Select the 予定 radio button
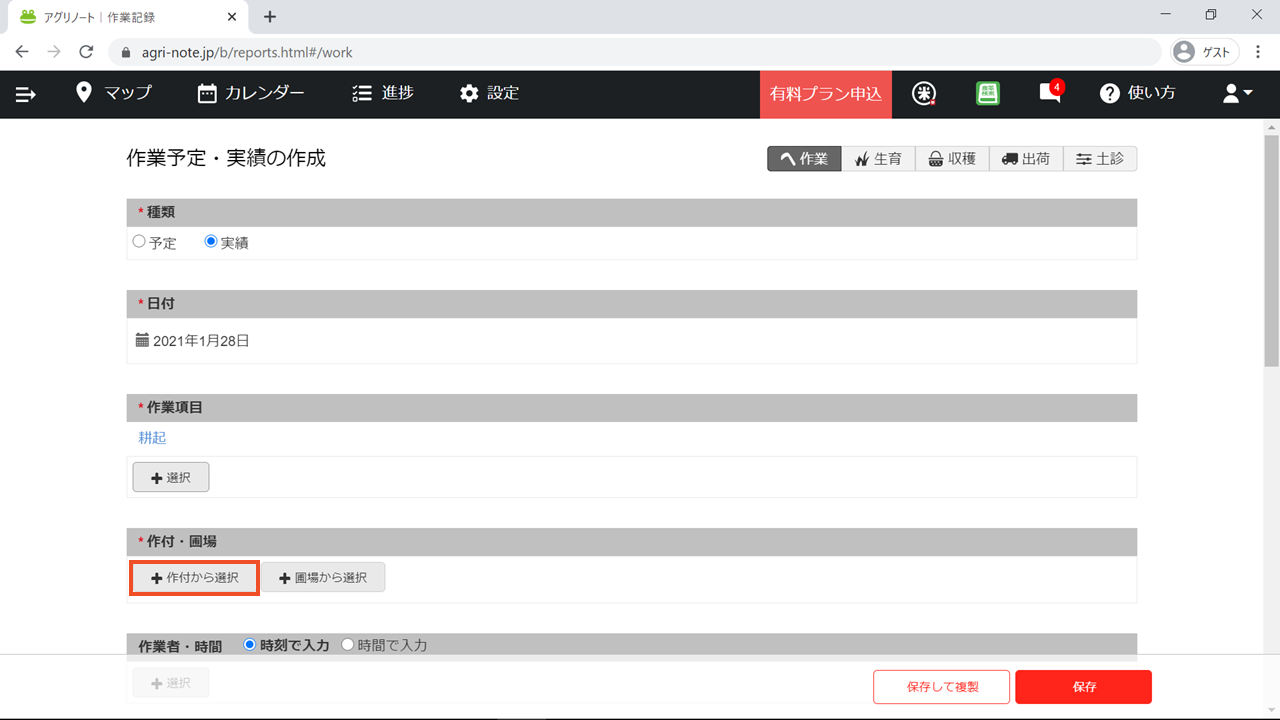The image size is (1280, 720). click(x=139, y=242)
